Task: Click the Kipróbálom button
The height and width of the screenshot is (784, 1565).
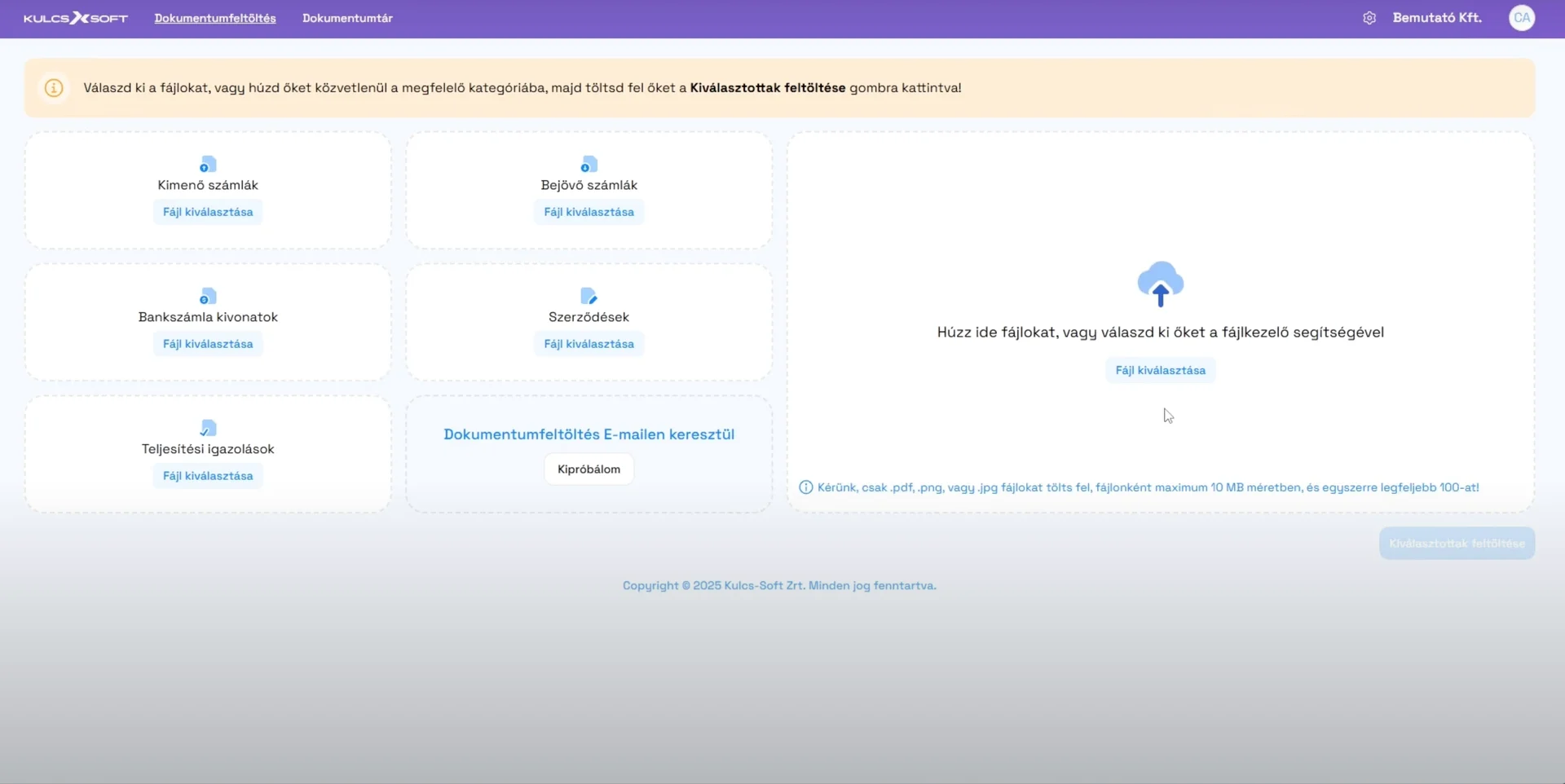Action: point(589,469)
